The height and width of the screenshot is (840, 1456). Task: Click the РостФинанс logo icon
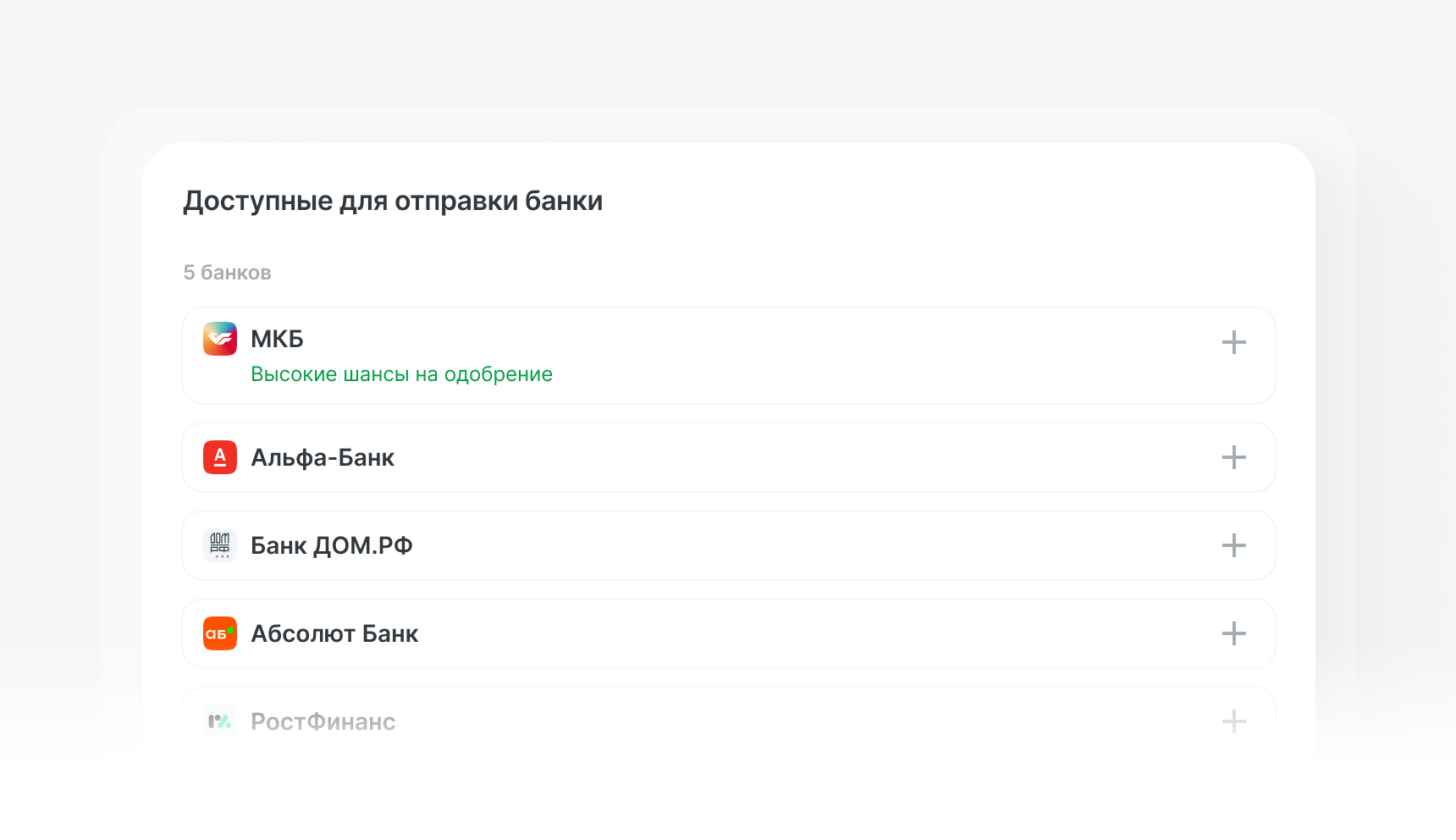point(220,721)
